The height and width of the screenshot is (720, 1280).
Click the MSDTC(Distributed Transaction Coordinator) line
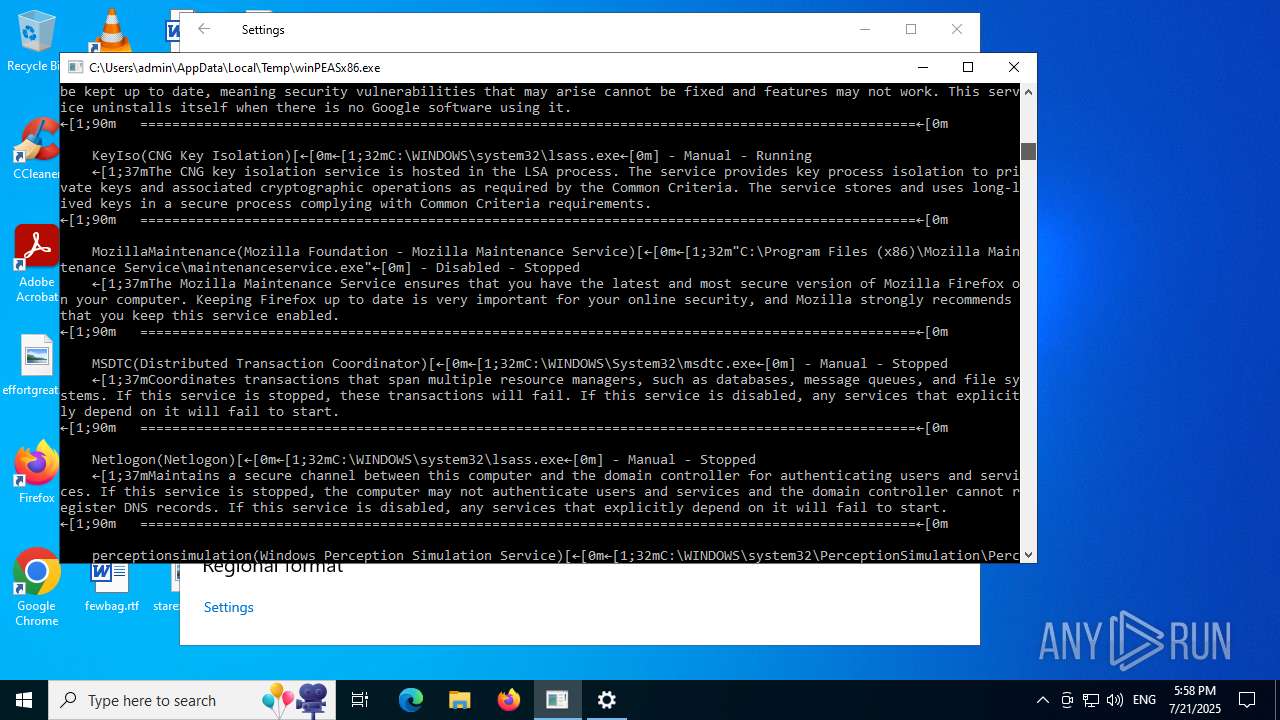point(520,363)
